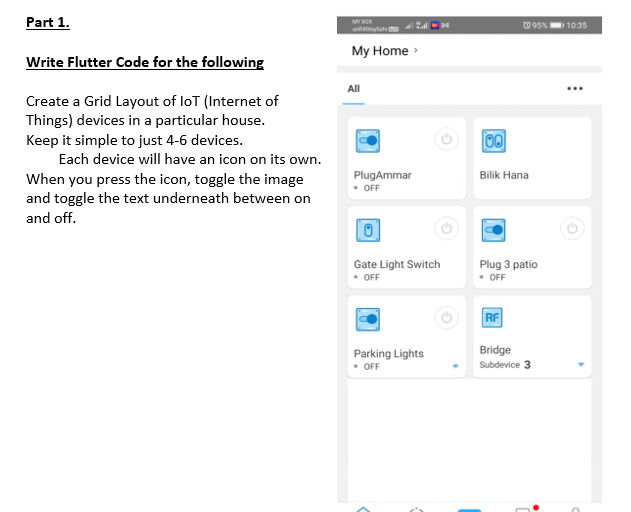Open the My Home chevron selector

coord(416,50)
